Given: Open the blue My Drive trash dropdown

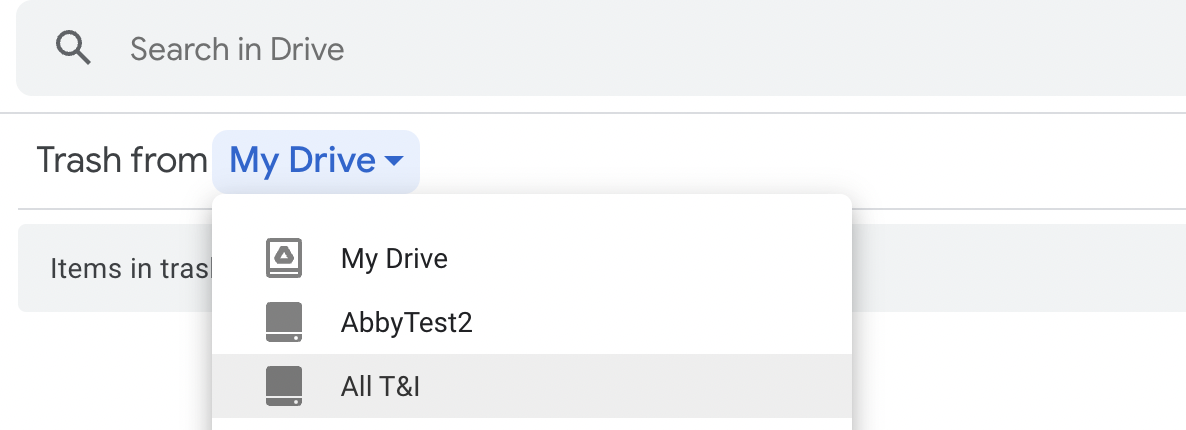Looking at the screenshot, I should [x=315, y=161].
